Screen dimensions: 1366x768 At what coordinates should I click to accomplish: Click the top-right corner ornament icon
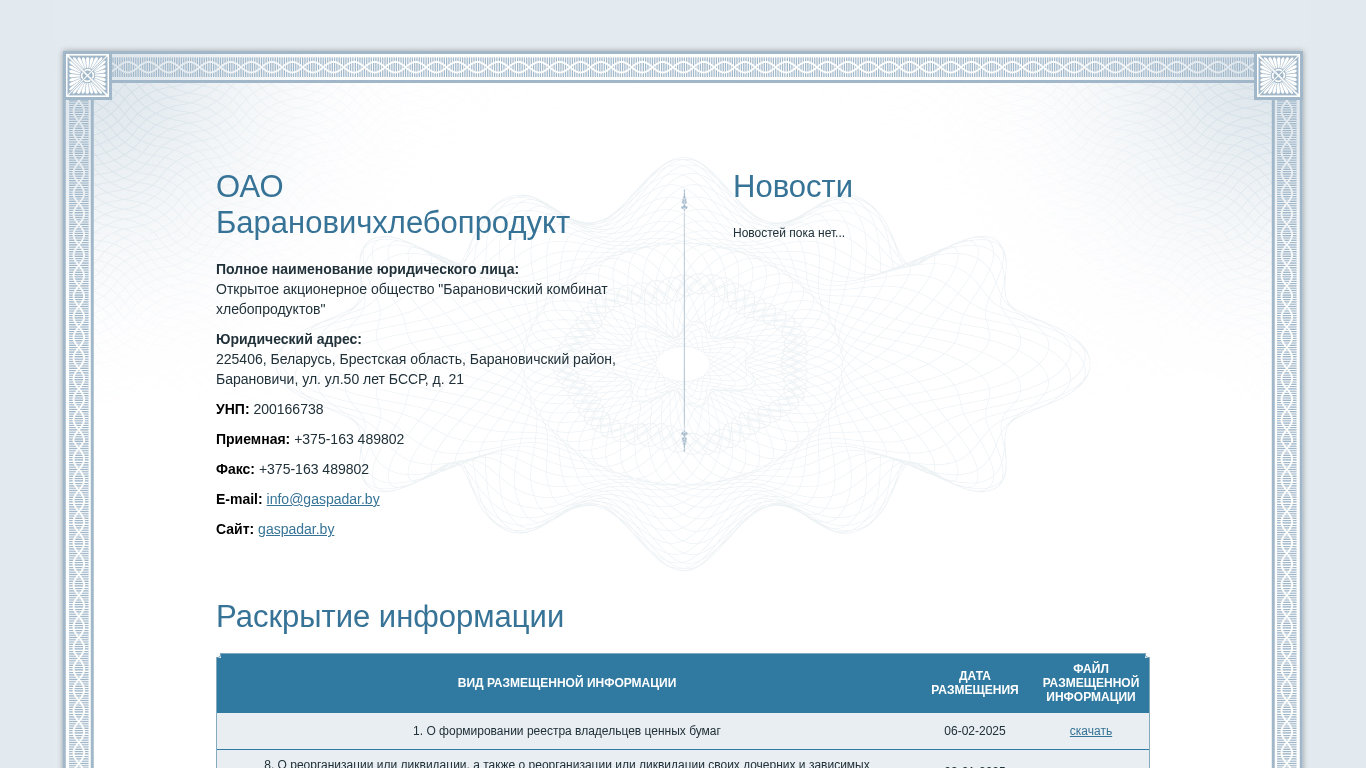point(1278,76)
